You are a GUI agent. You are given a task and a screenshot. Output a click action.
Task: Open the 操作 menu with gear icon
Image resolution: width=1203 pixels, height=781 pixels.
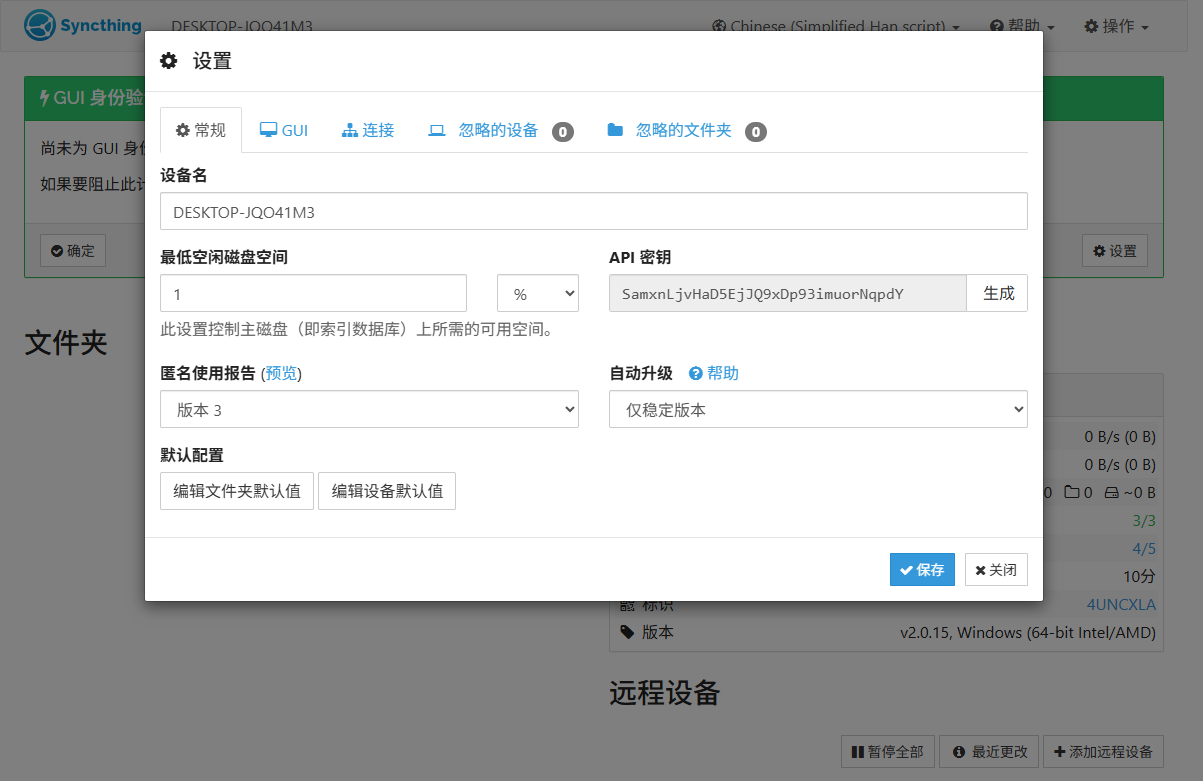1116,26
